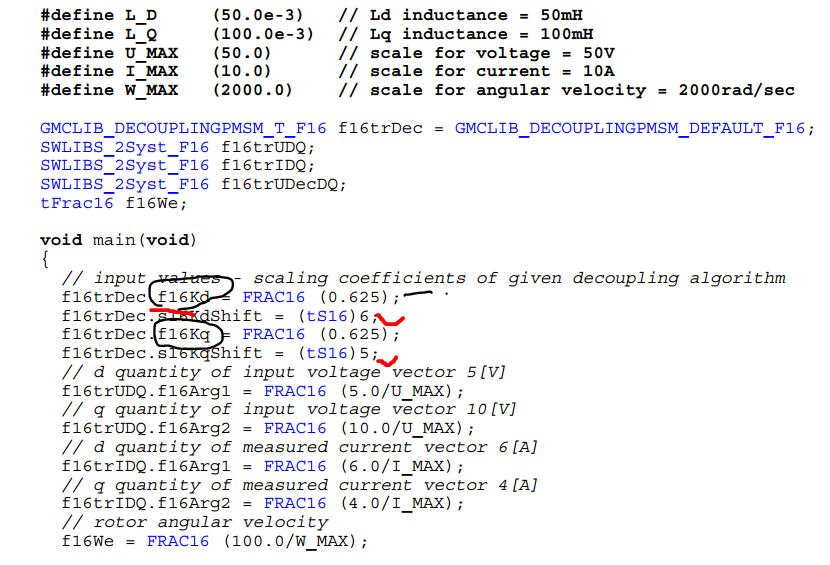This screenshot has width=830, height=565.
Task: Click the L_Q define value (100.0e-3)
Action: 263,34
